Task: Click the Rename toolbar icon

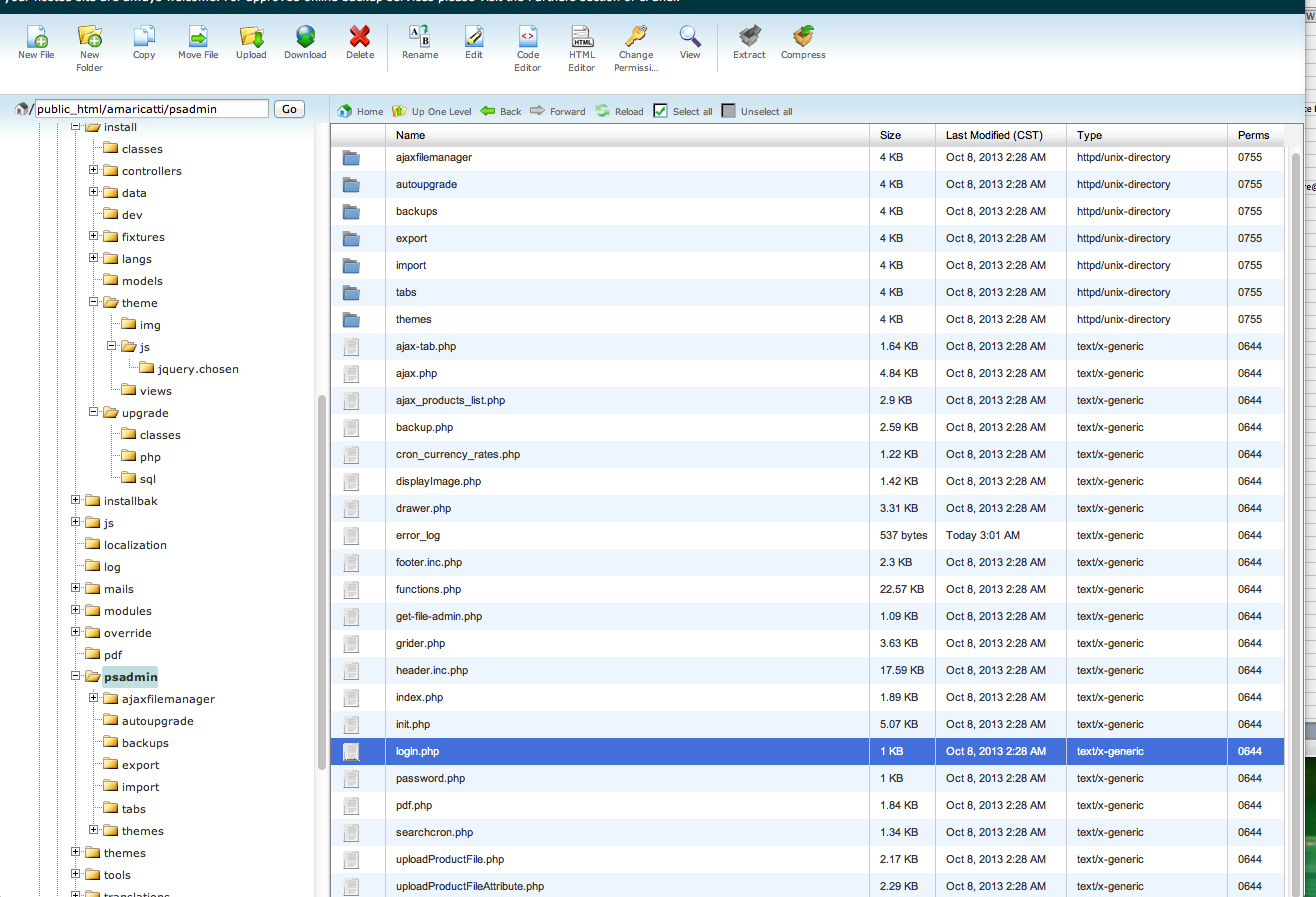Action: tap(420, 37)
